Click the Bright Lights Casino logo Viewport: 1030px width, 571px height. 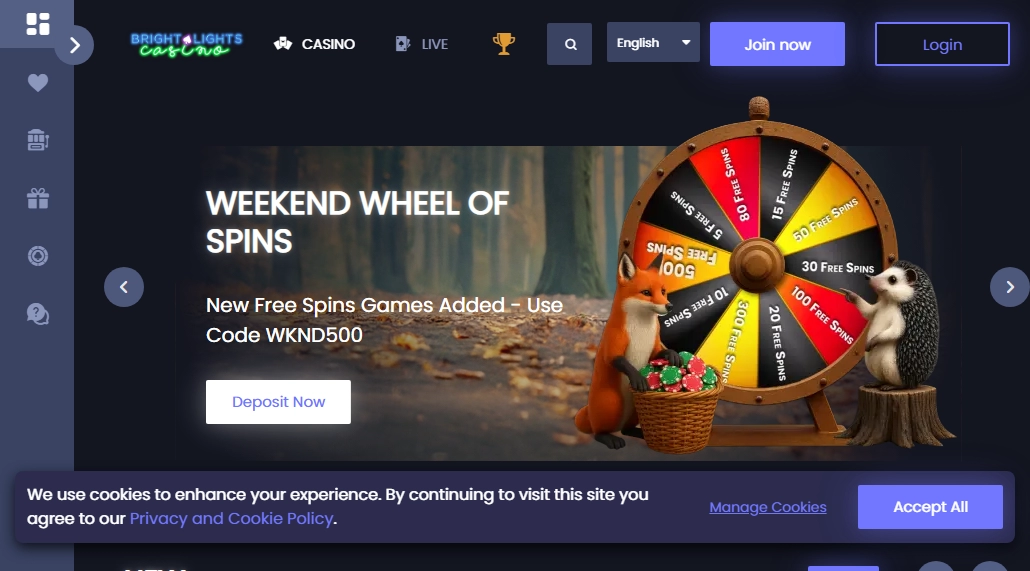click(187, 45)
